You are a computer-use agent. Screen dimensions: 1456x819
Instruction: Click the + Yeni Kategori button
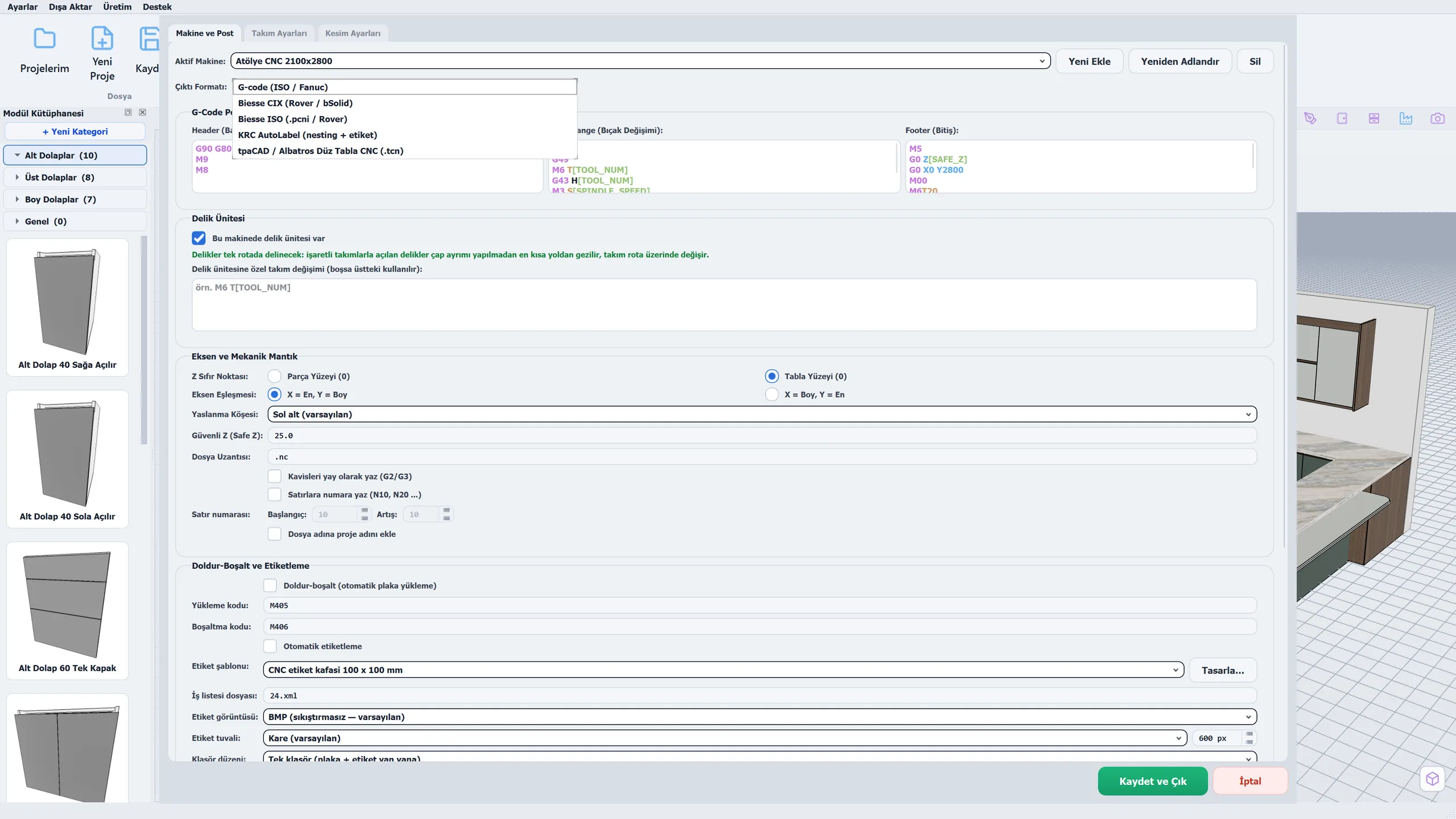[x=75, y=131]
